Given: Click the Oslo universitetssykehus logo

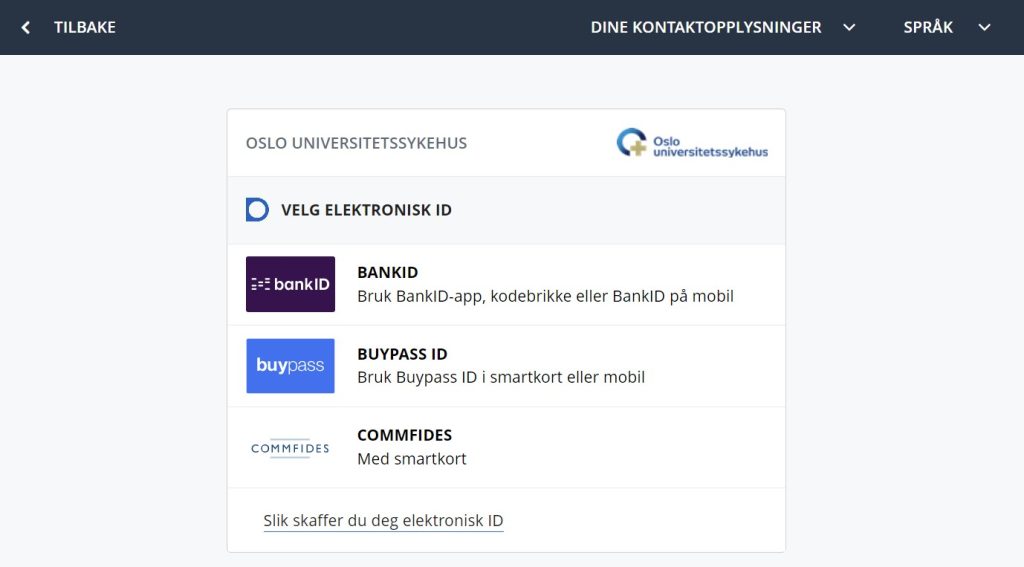Looking at the screenshot, I should tap(692, 143).
